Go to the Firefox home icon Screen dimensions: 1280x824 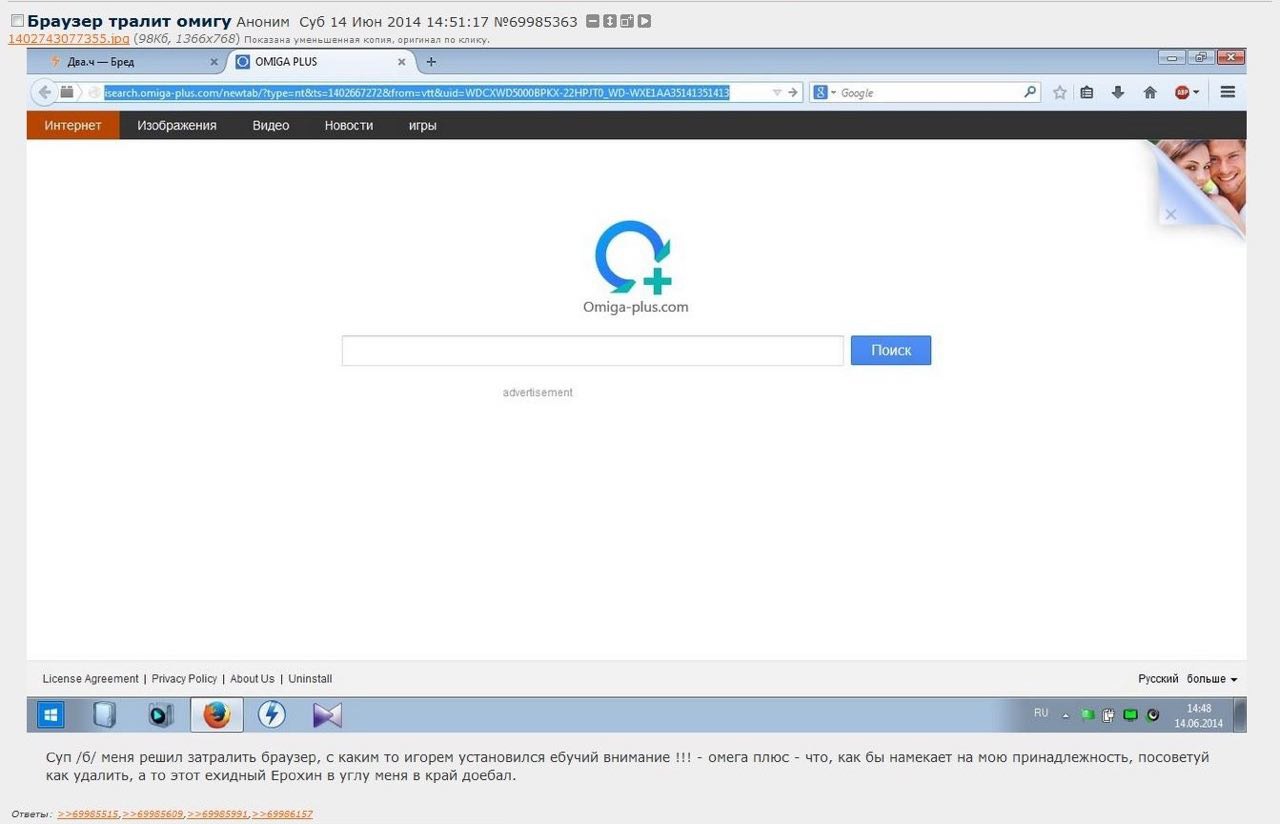coord(1150,92)
